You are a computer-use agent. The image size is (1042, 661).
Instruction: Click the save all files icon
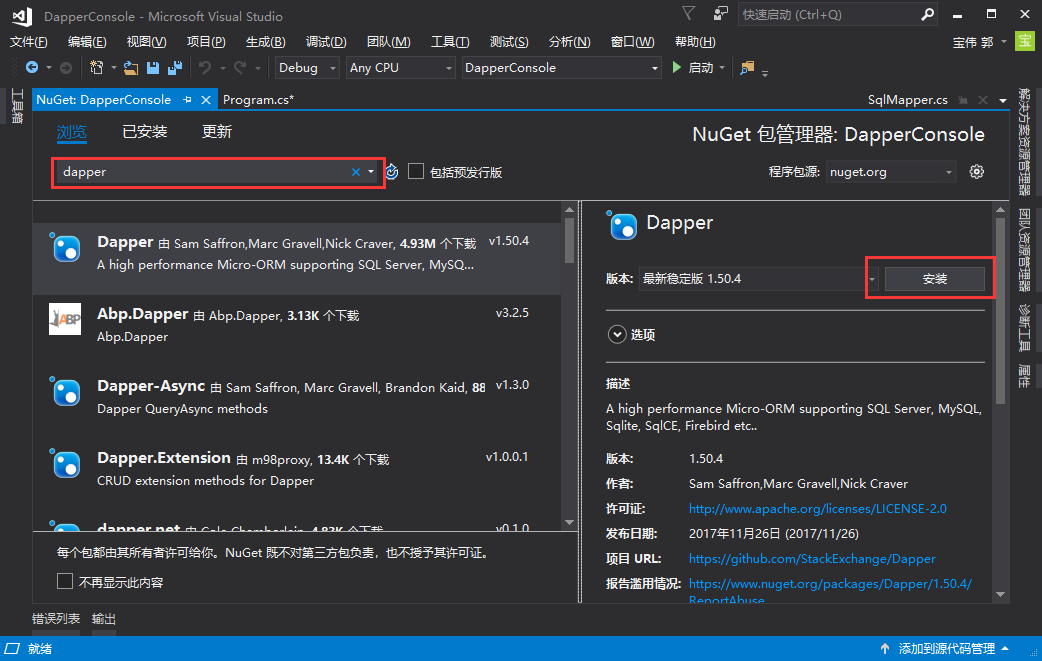pyautogui.click(x=175, y=68)
